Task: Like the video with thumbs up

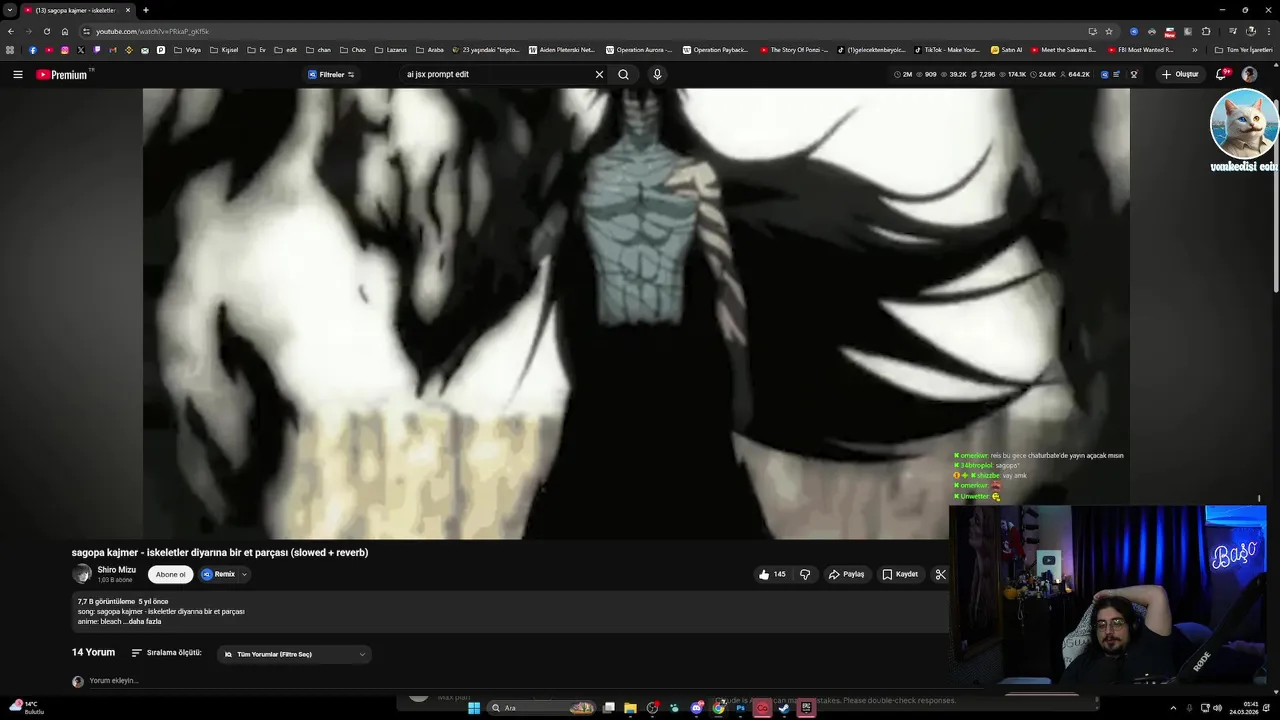Action: pyautogui.click(x=771, y=574)
